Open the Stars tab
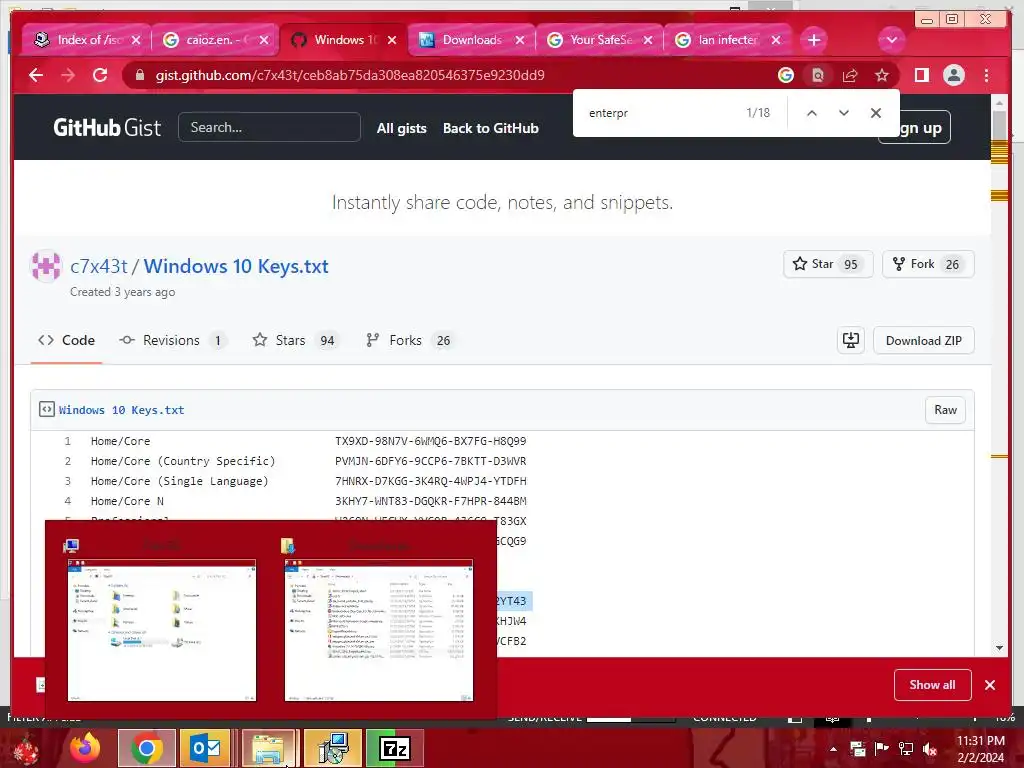The height and width of the screenshot is (768, 1024). [x=295, y=340]
